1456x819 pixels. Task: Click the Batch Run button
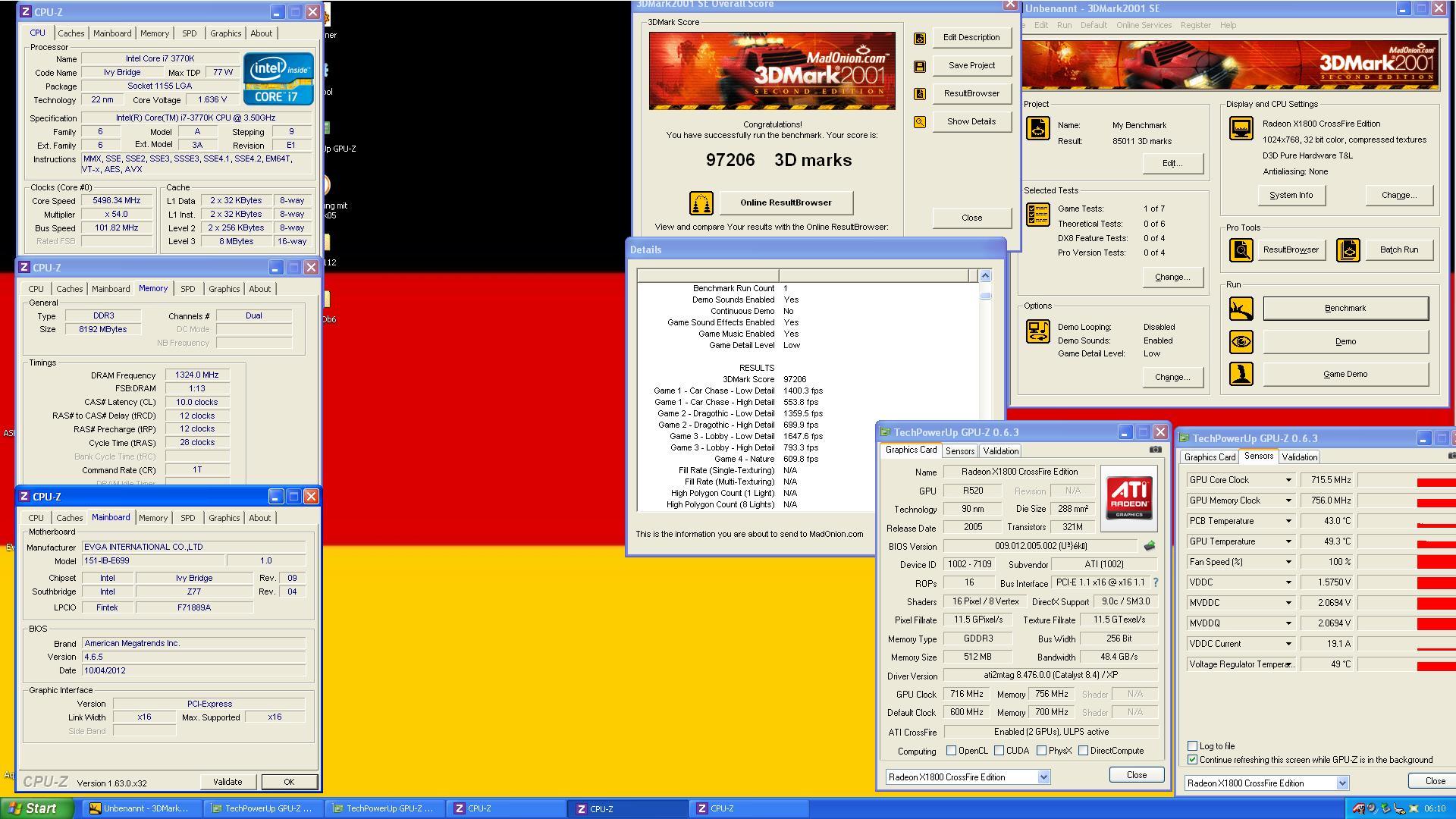click(1398, 249)
